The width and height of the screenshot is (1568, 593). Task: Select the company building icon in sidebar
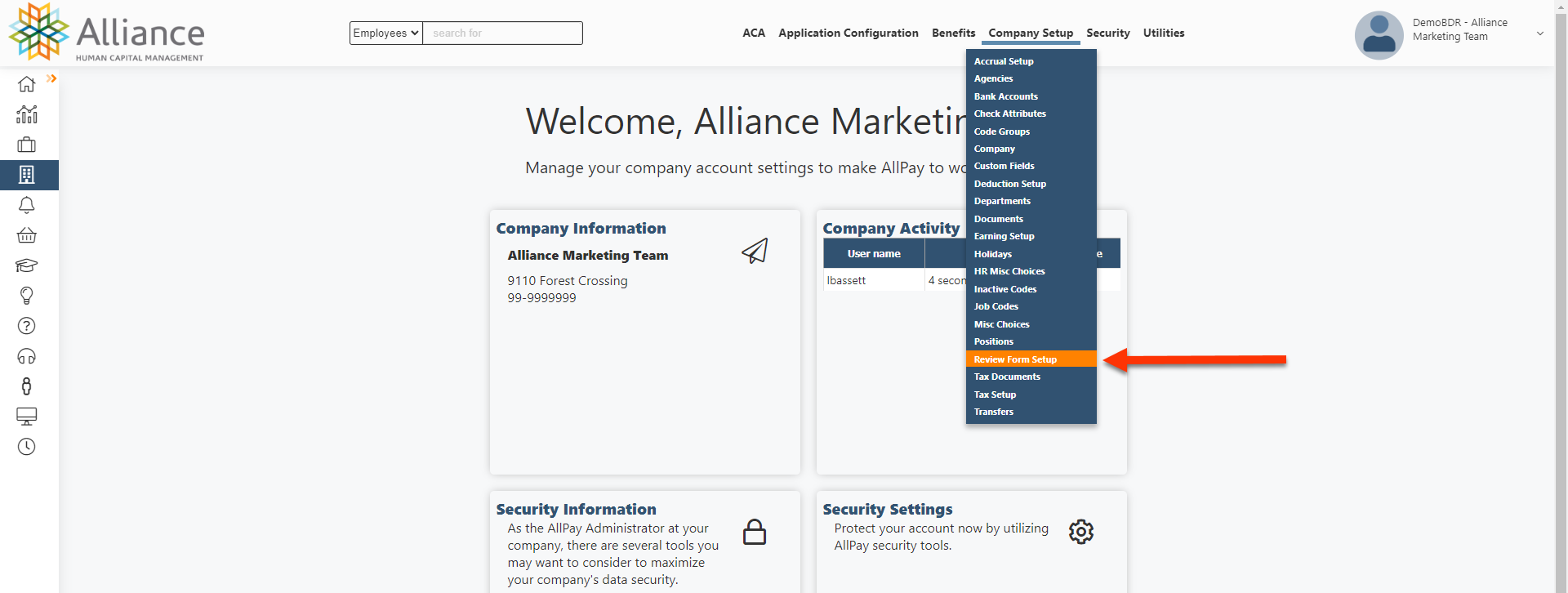(26, 175)
